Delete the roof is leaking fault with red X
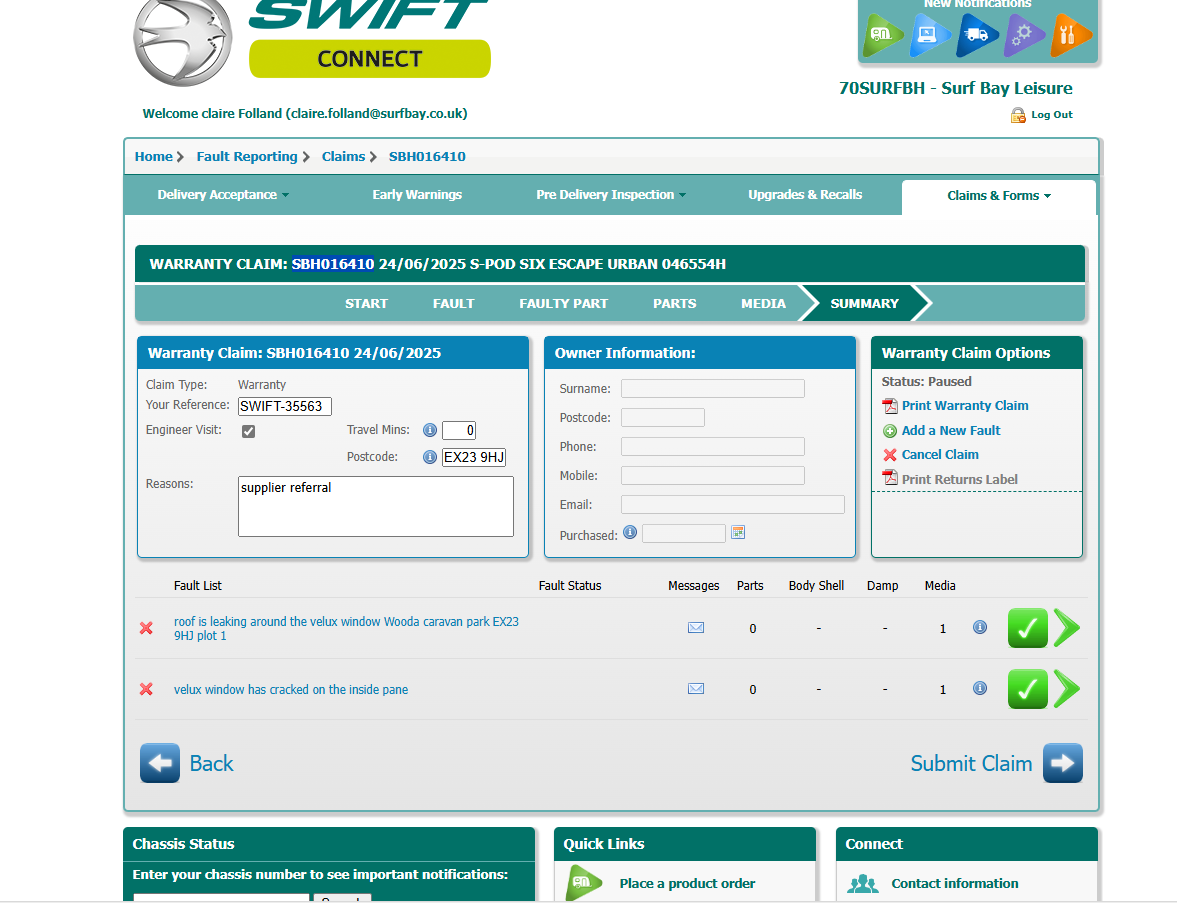 146,628
